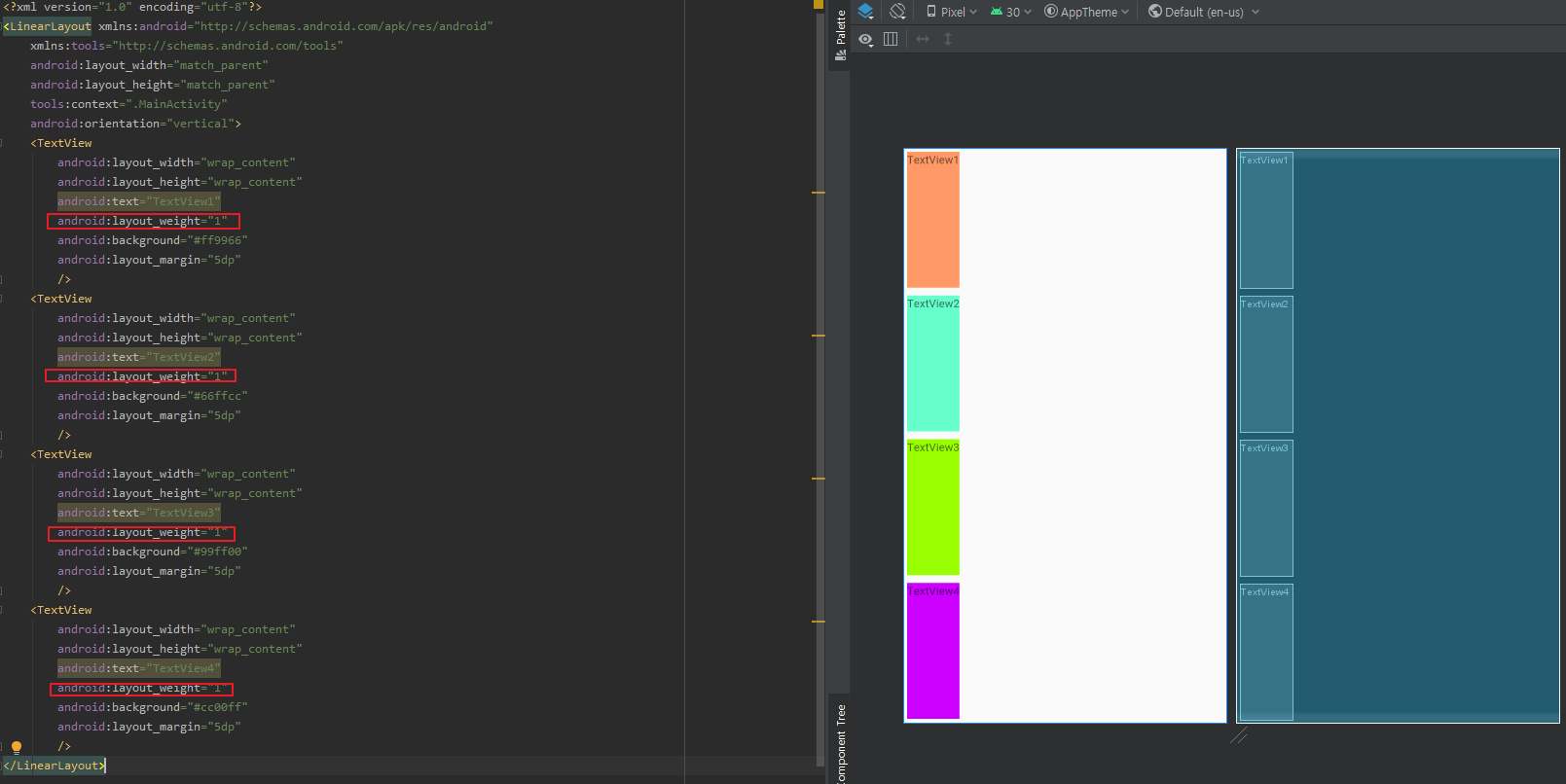Open the View Options eye menu
The height and width of the screenshot is (784, 1566).
(866, 39)
